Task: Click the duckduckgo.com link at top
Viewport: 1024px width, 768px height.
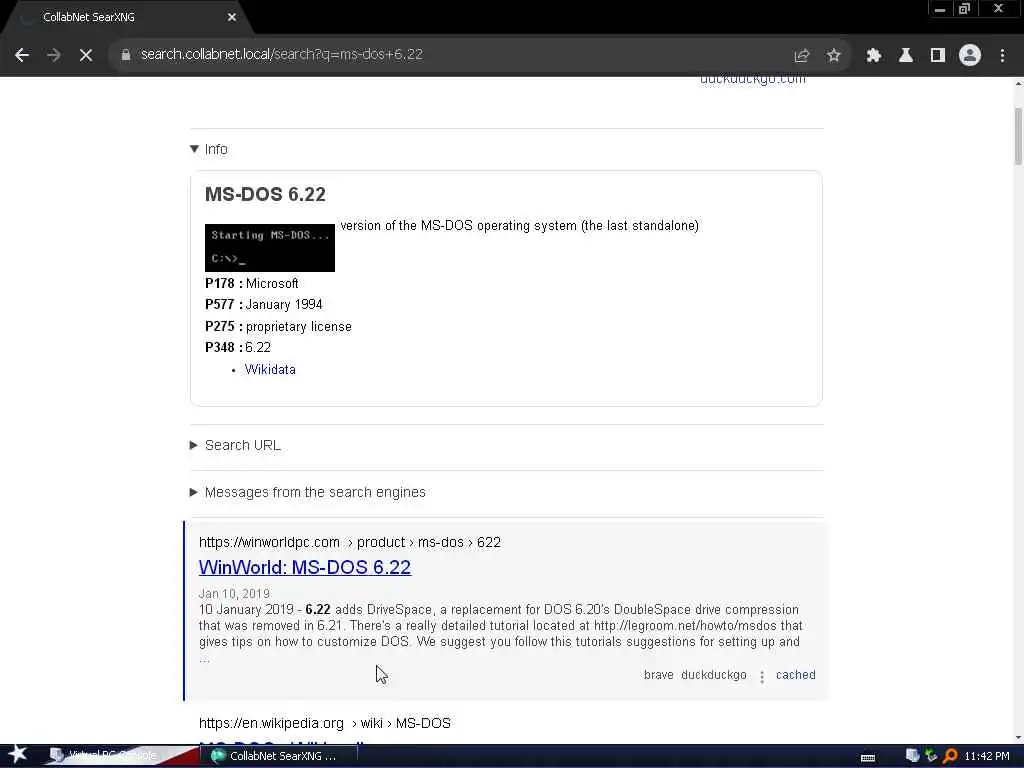Action: [x=752, y=79]
